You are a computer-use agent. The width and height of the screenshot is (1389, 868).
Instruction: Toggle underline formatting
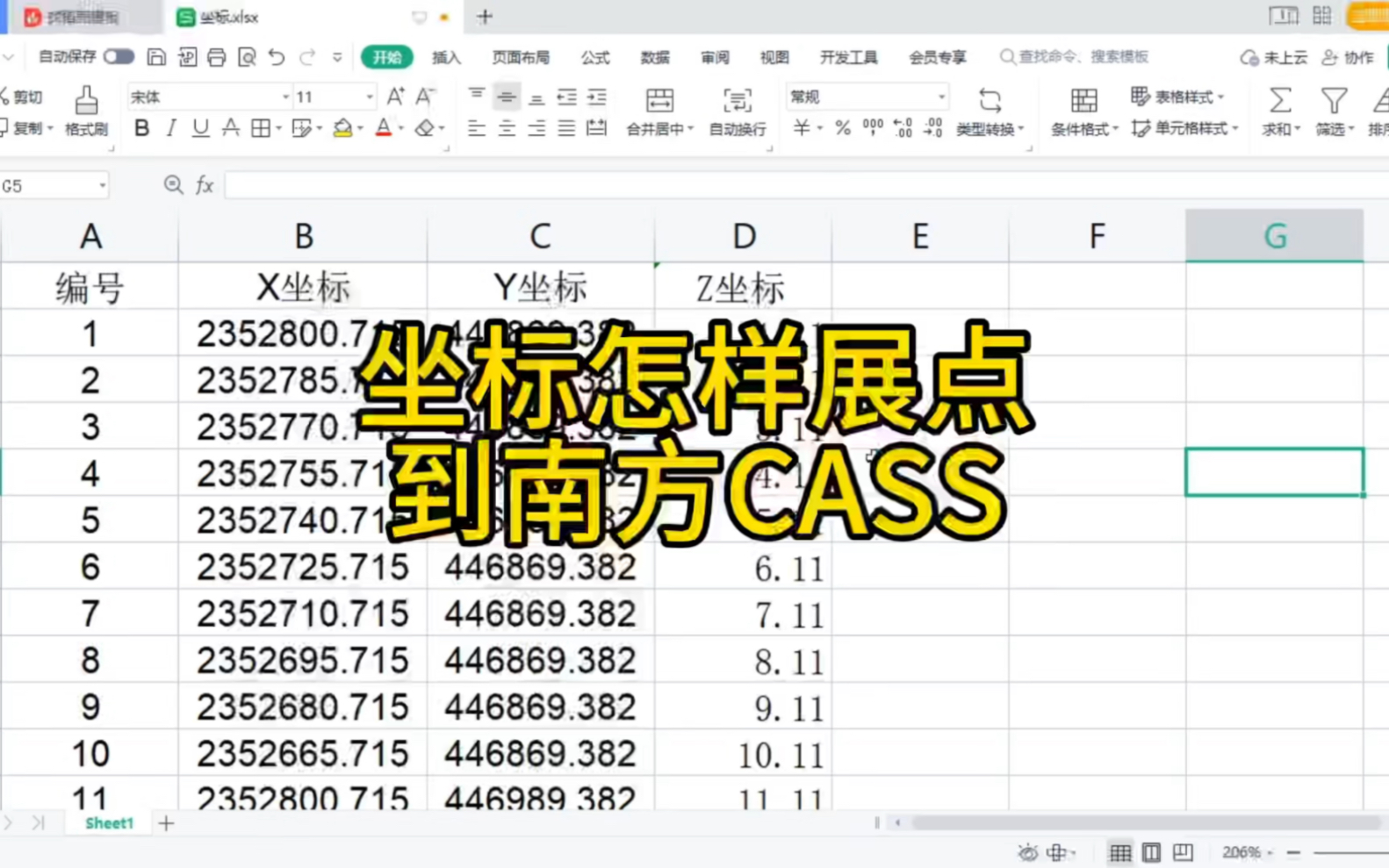pyautogui.click(x=200, y=128)
